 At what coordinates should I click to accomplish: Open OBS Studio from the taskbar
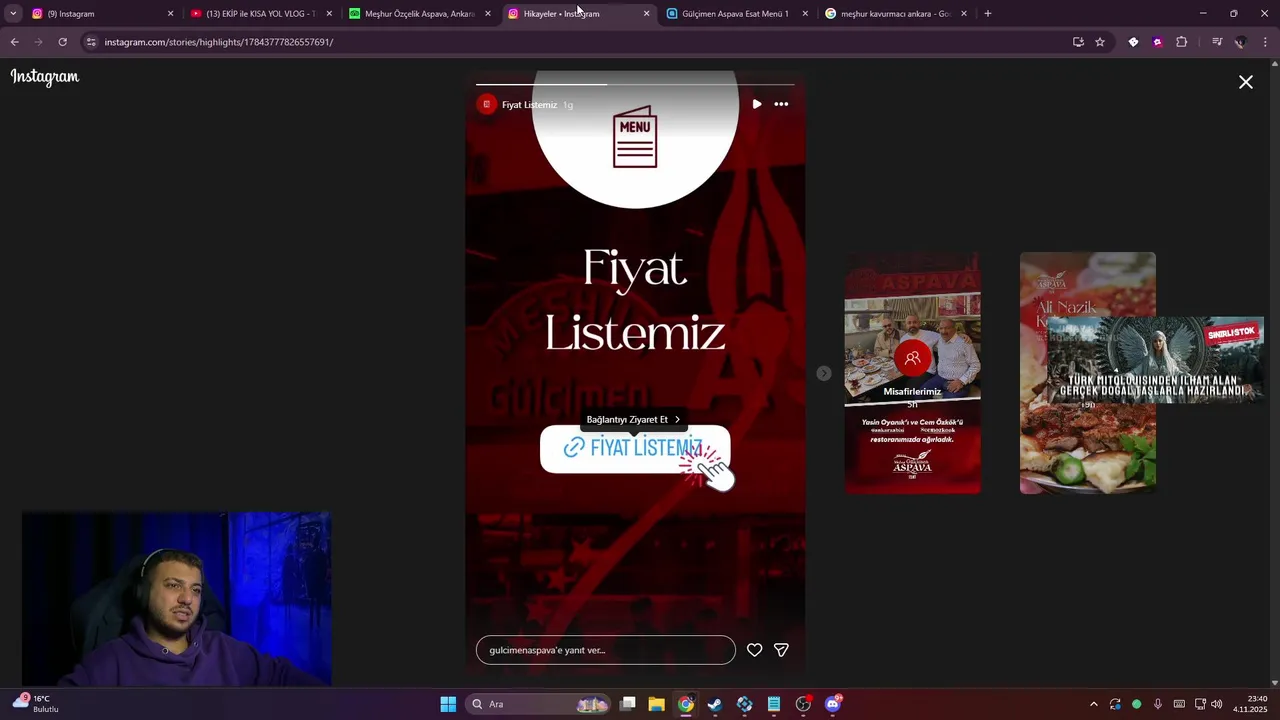coord(803,704)
